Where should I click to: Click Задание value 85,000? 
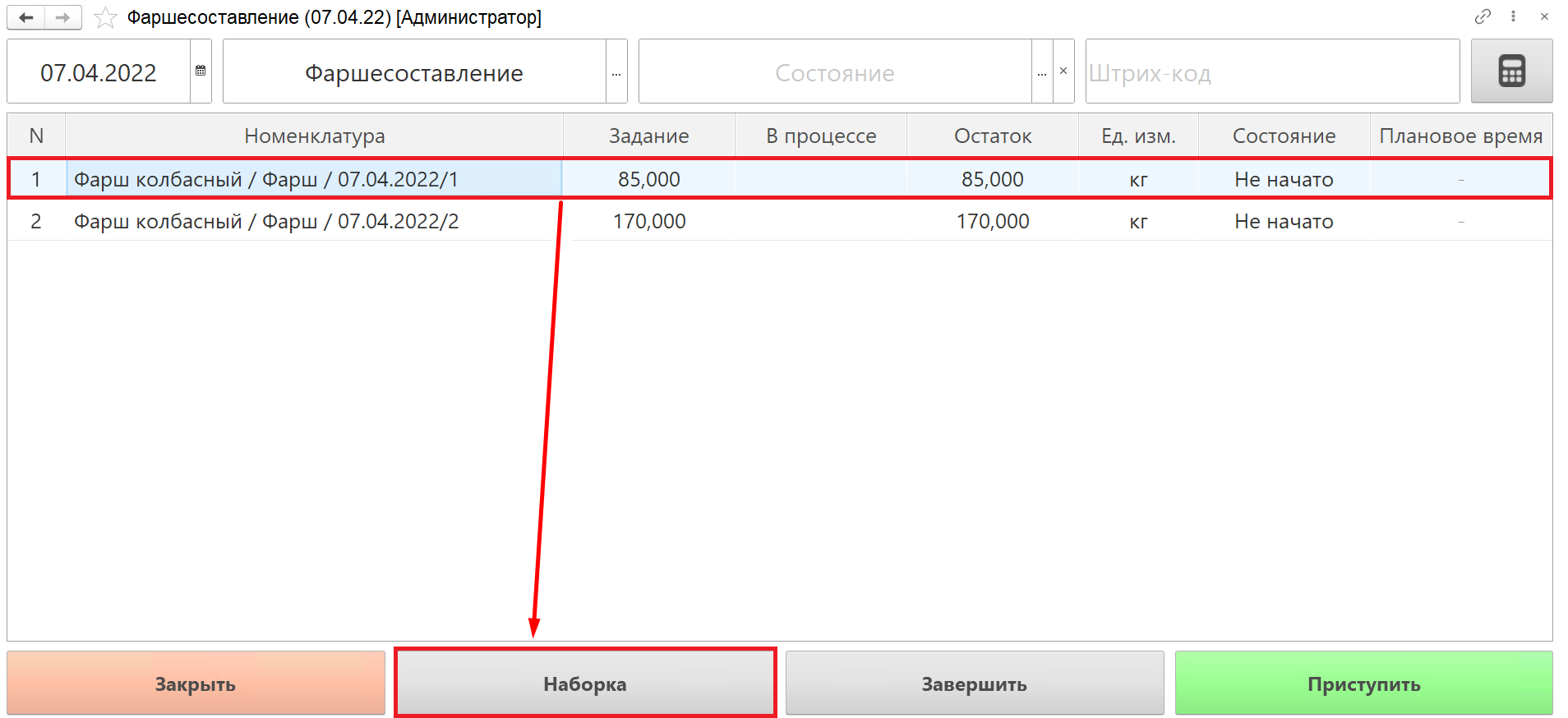pyautogui.click(x=649, y=179)
